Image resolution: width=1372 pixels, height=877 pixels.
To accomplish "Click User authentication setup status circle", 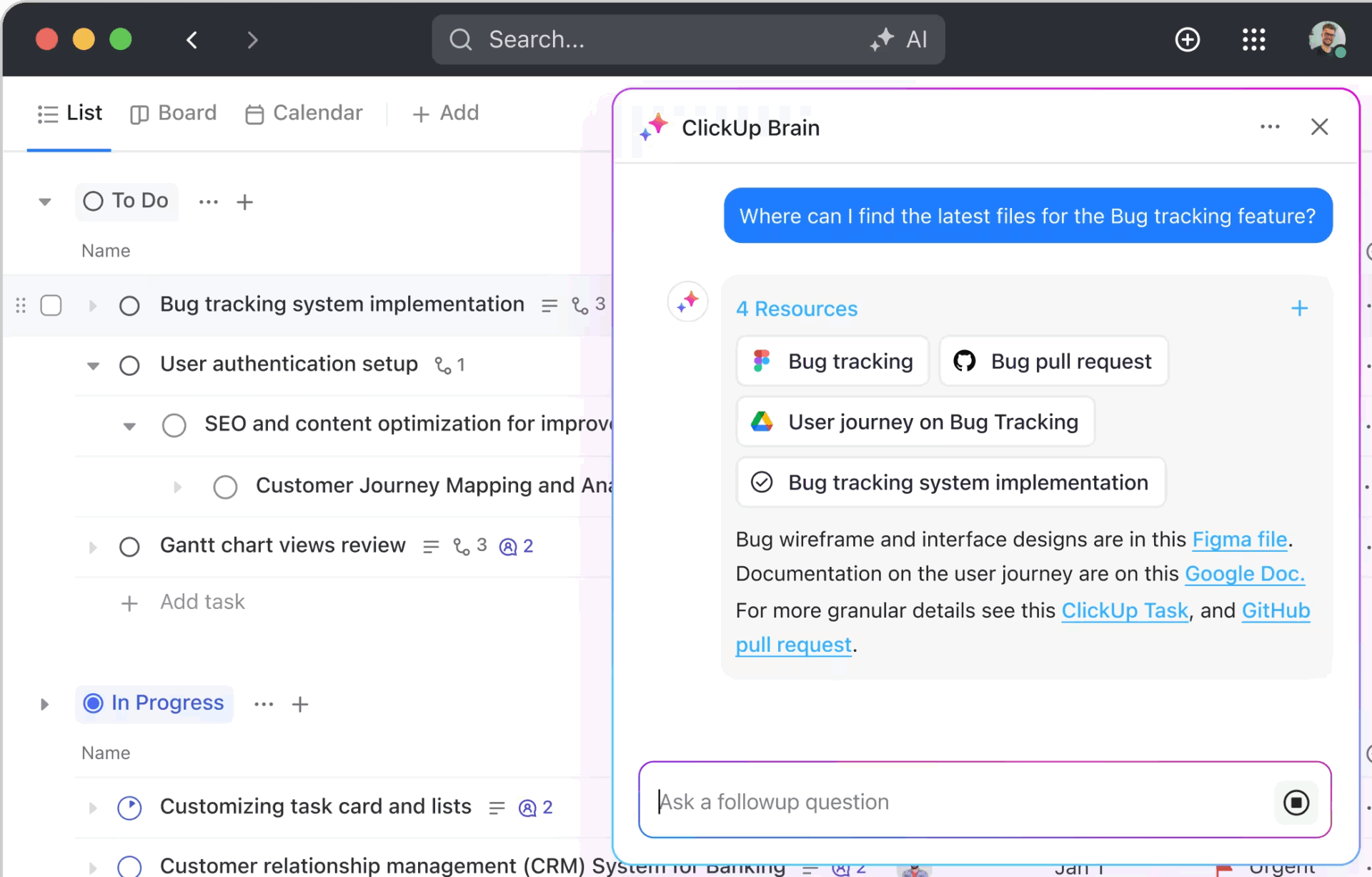I will pyautogui.click(x=130, y=365).
